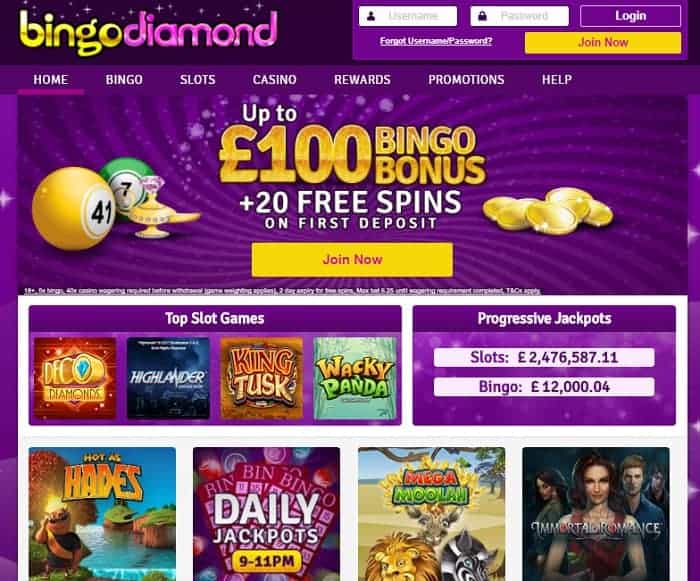The image size is (700, 581).
Task: Go to the Bingo menu tab
Action: (124, 79)
